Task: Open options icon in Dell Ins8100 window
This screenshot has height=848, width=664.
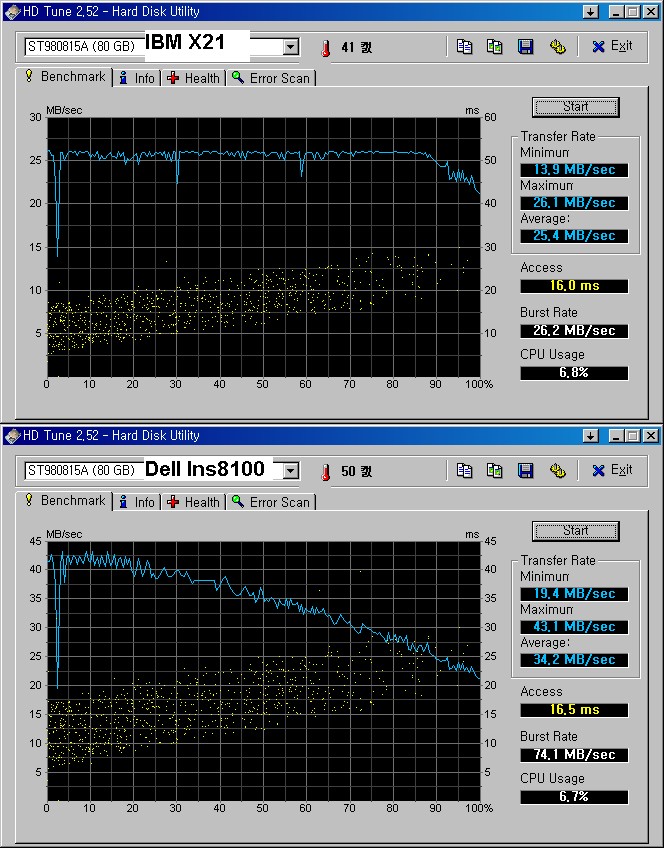Action: coord(557,470)
